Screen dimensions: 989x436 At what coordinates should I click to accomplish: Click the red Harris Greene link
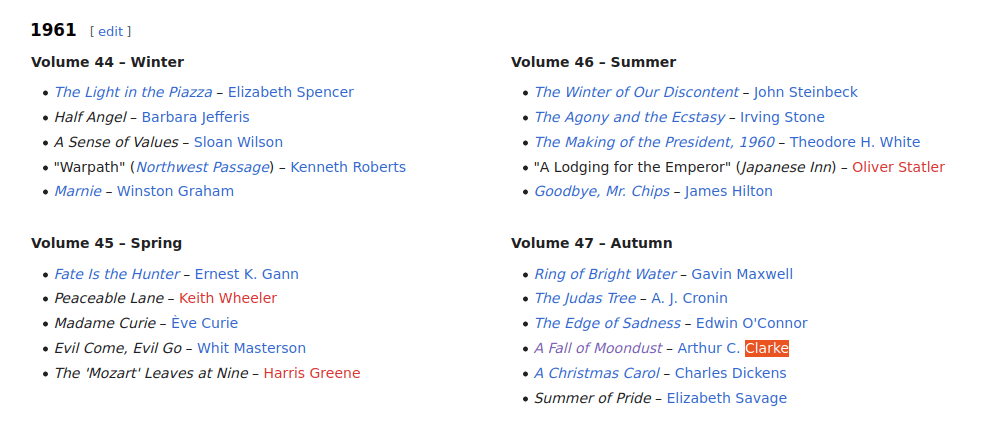point(312,373)
